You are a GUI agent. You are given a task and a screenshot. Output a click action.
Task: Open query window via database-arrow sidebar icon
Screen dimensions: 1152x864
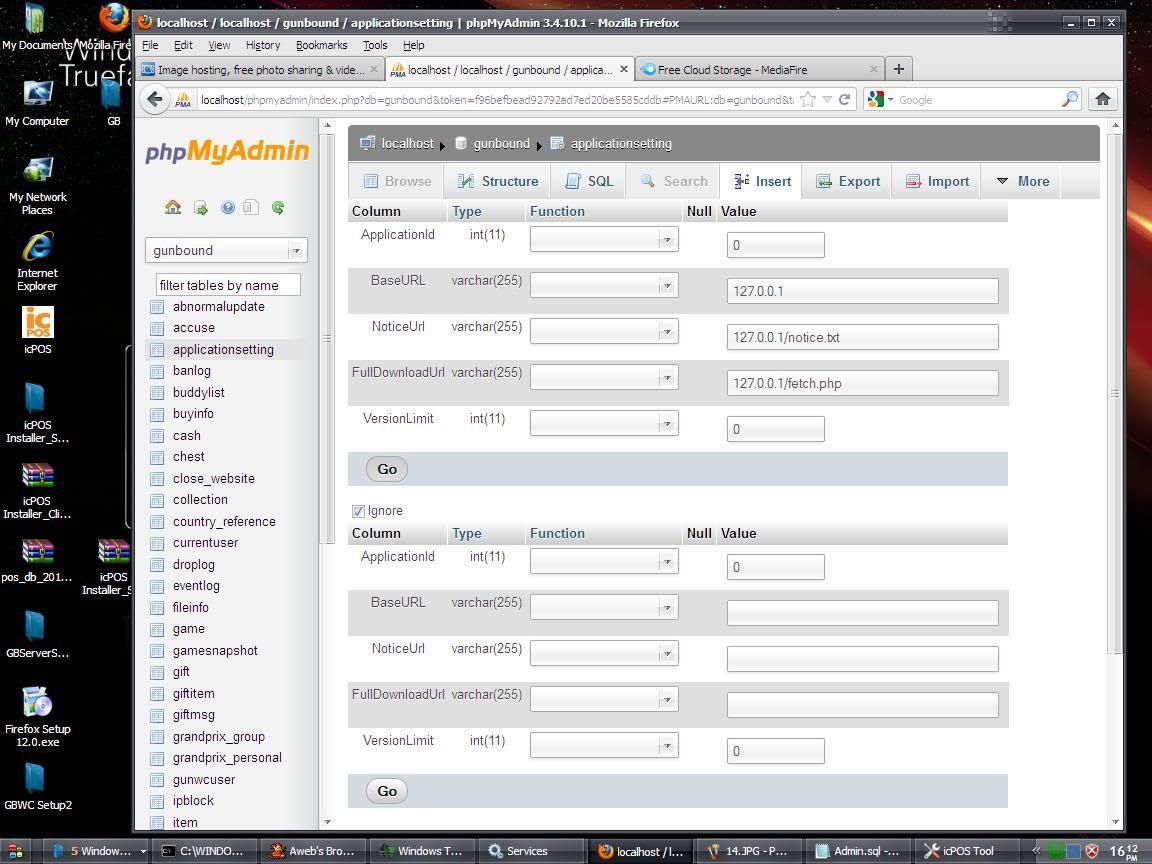point(200,208)
